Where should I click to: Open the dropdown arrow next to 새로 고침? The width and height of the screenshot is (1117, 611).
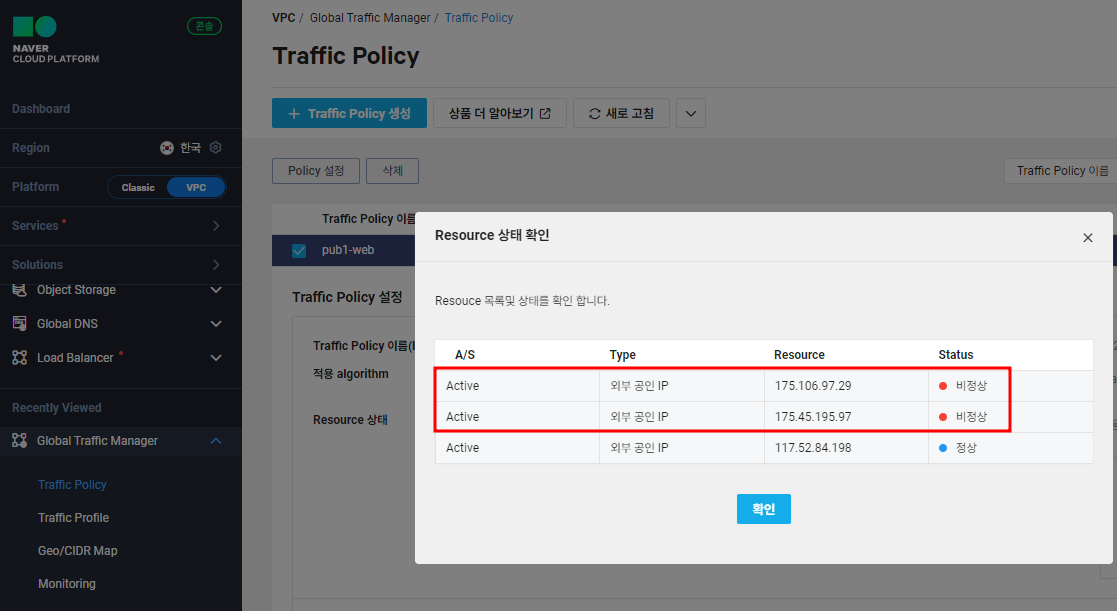tap(690, 112)
